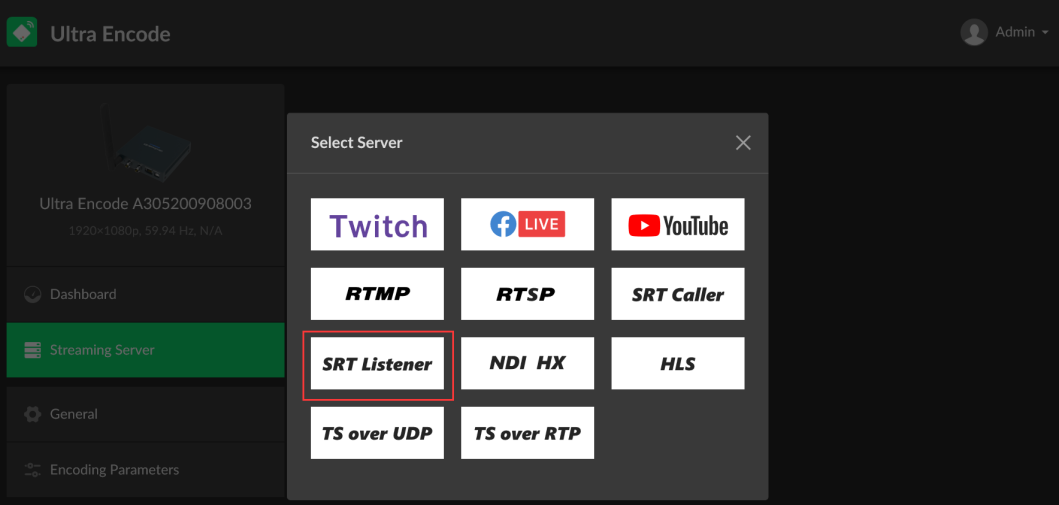
Task: Choose the Facebook Live server tile
Action: click(x=527, y=224)
